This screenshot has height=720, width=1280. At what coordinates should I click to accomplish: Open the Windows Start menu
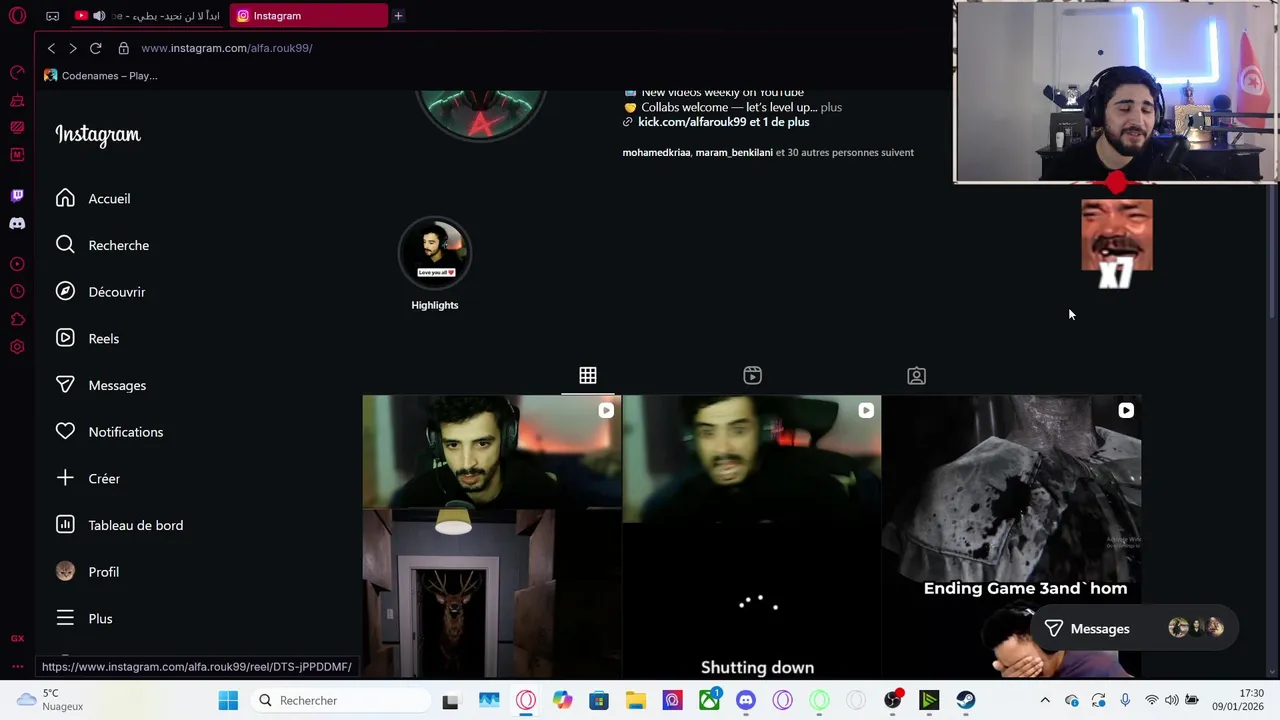(228, 701)
